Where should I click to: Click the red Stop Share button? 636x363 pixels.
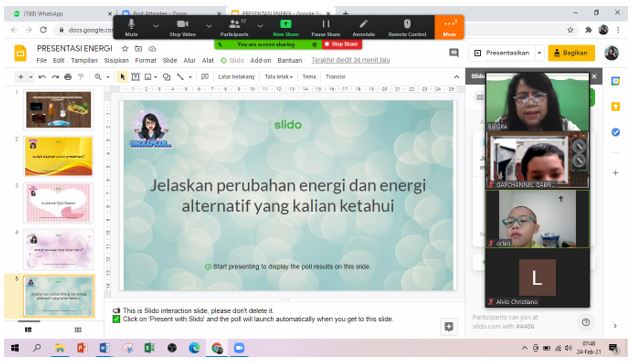click(x=342, y=44)
